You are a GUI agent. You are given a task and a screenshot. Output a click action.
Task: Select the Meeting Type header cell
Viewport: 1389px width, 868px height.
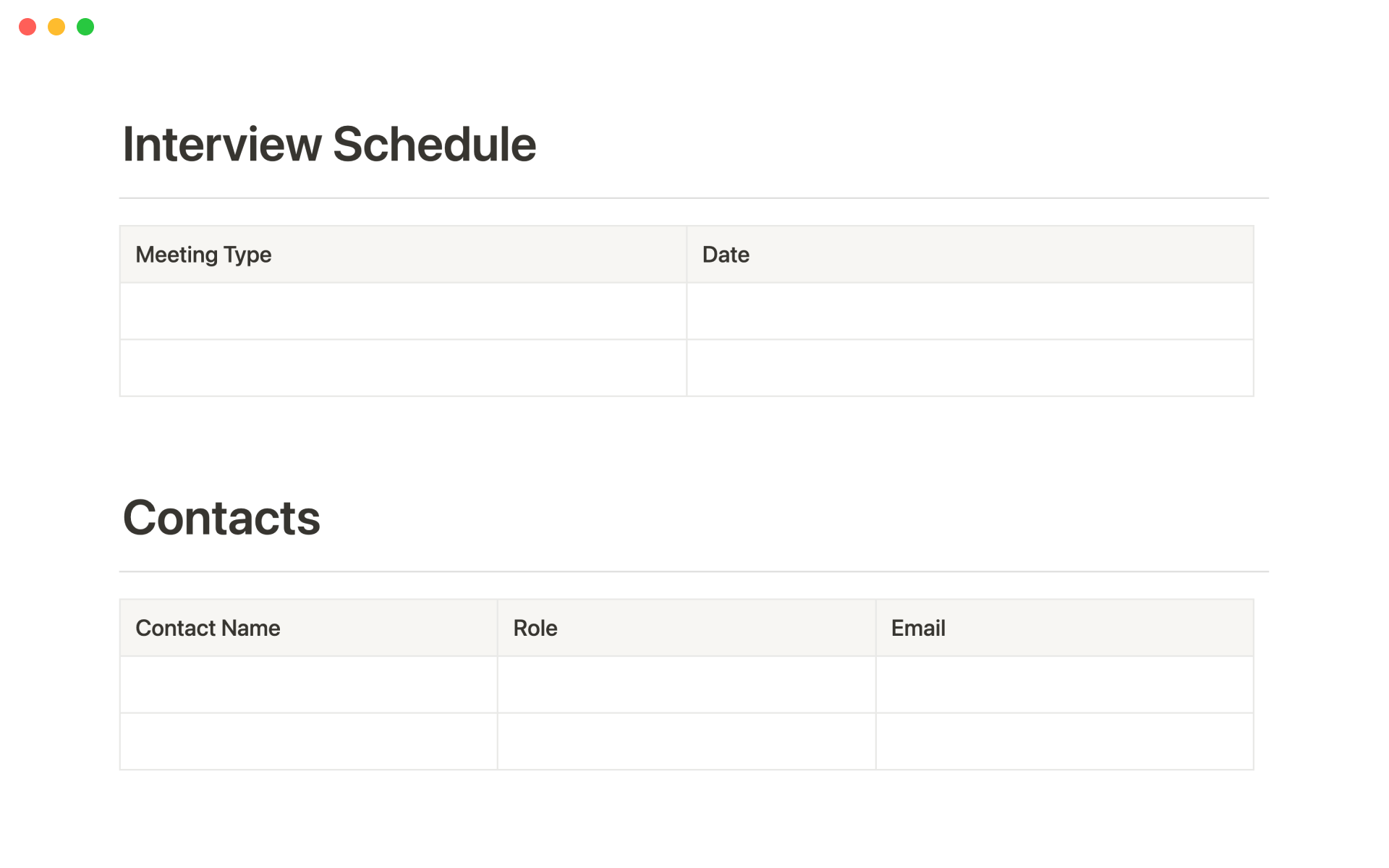pyautogui.click(x=403, y=255)
